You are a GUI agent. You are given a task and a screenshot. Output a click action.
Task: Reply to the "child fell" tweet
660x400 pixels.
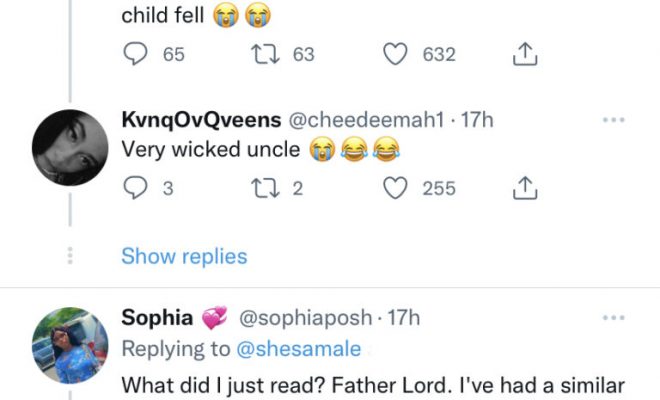coord(135,55)
